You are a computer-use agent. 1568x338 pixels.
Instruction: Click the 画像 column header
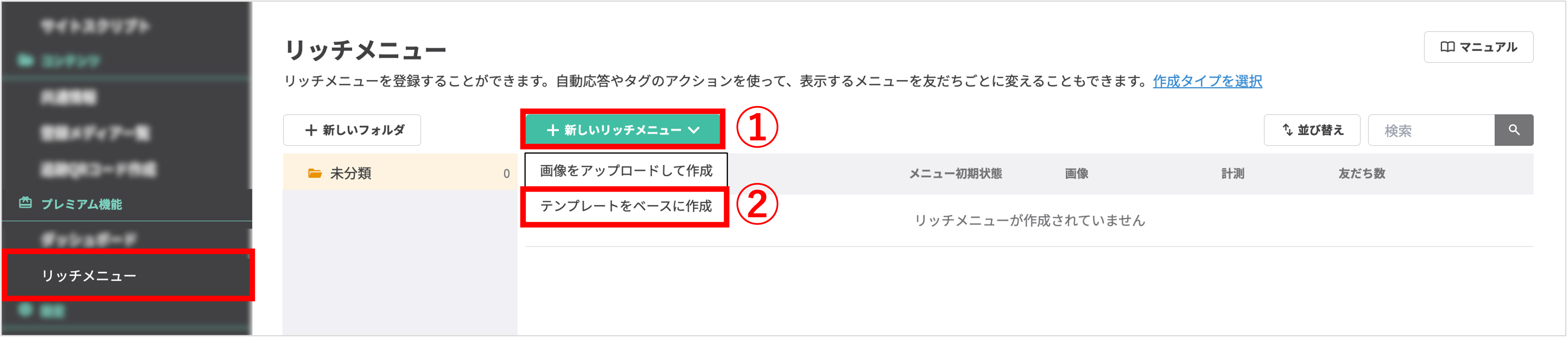tap(1076, 174)
